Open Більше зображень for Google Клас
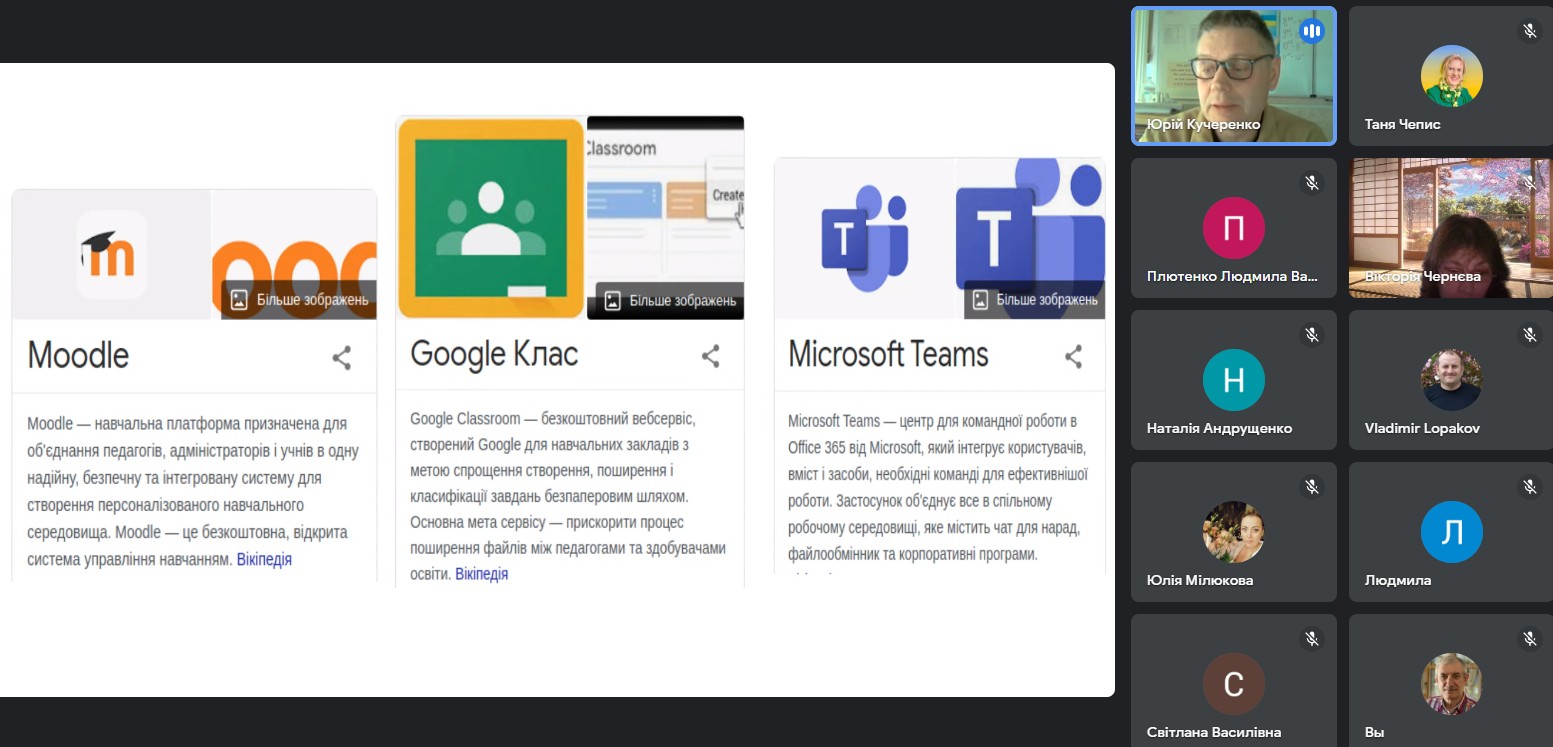The height and width of the screenshot is (747, 1553). pyautogui.click(x=670, y=300)
